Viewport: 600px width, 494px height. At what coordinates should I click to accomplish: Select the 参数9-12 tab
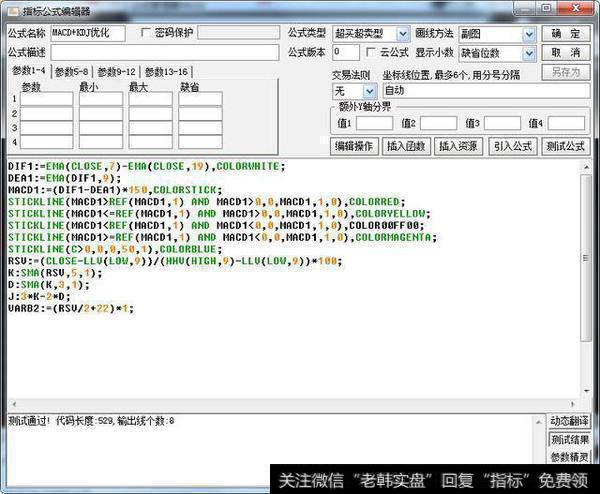(x=117, y=72)
